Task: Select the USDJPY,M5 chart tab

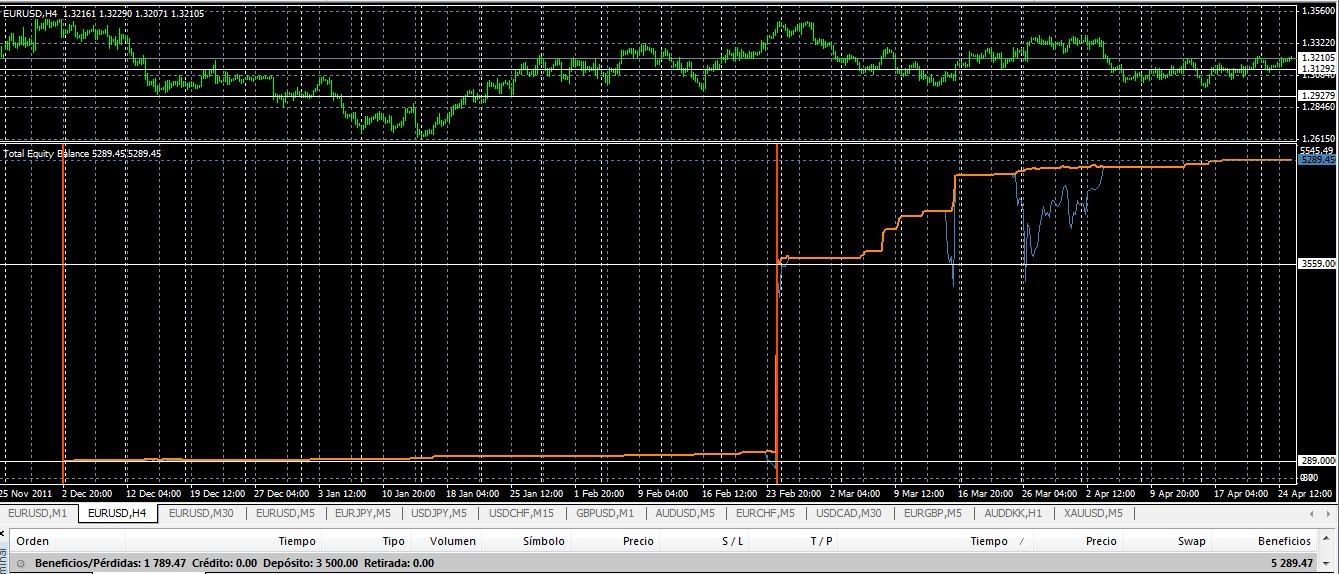Action: 439,513
